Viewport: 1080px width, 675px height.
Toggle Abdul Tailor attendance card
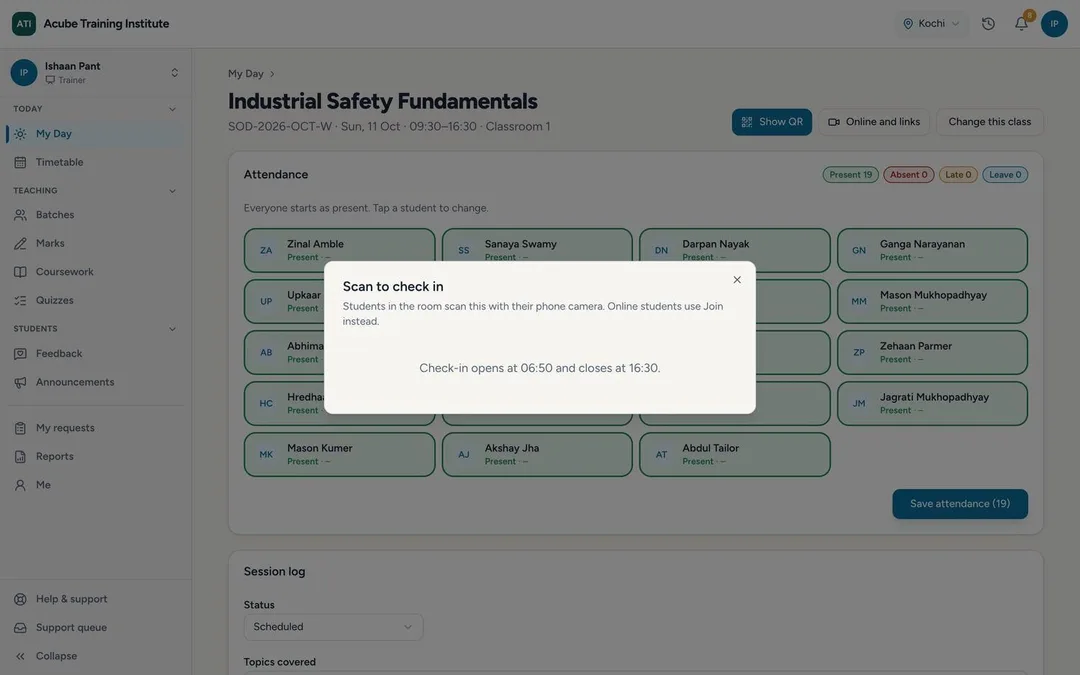click(734, 455)
